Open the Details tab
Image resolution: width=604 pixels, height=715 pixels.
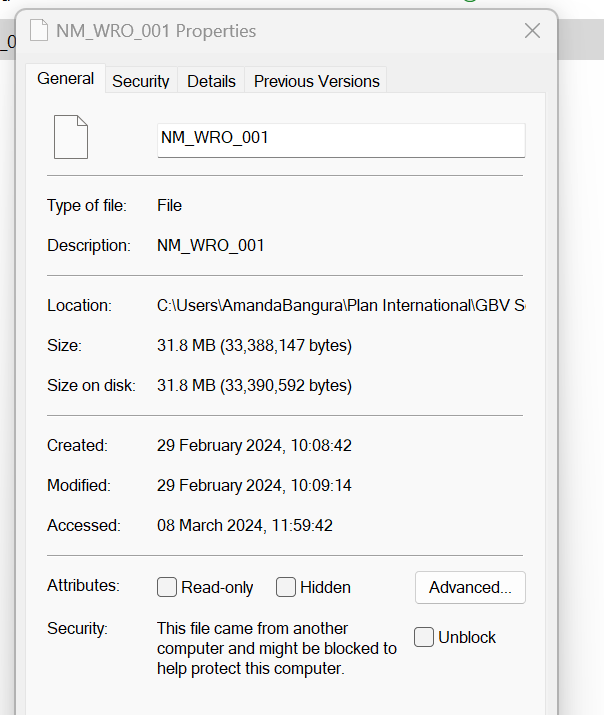point(211,81)
